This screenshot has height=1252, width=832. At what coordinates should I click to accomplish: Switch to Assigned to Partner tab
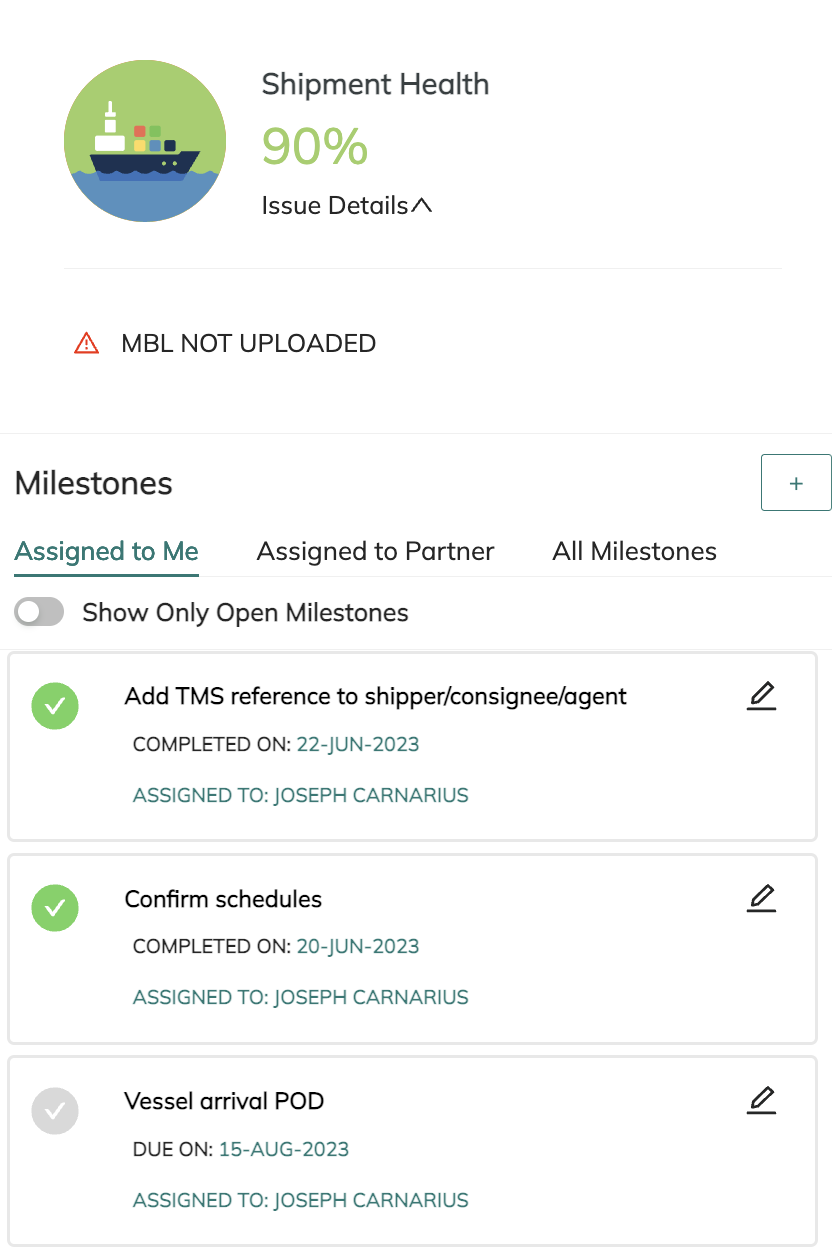(x=375, y=552)
